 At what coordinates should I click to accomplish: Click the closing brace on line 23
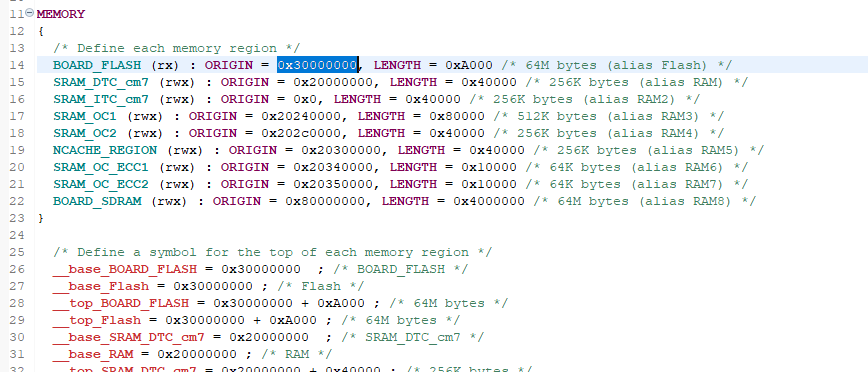(41, 218)
